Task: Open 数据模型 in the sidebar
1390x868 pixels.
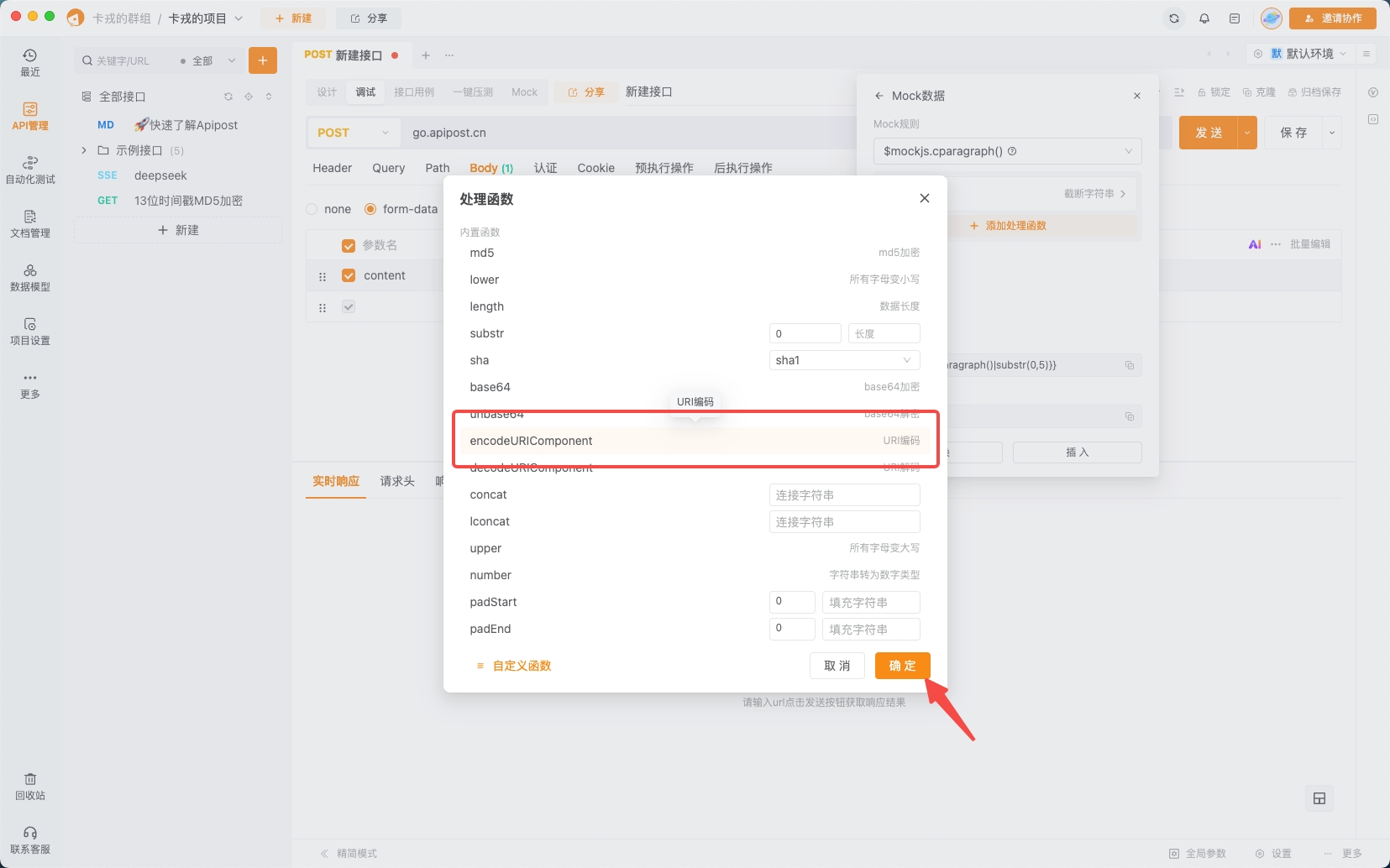Action: tap(30, 277)
